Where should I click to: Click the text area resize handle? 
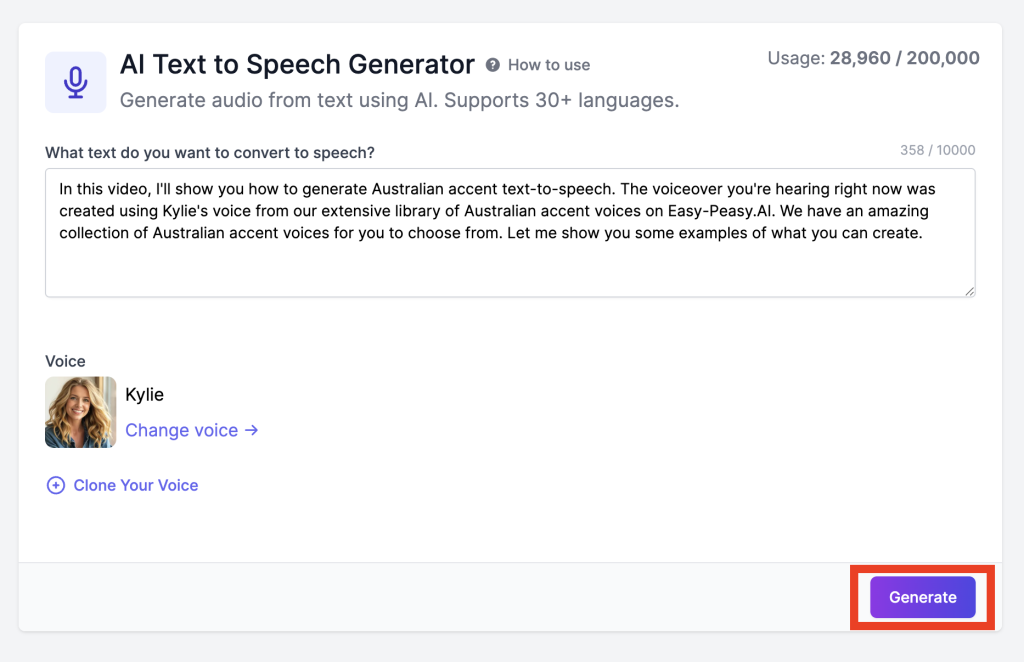click(969, 290)
